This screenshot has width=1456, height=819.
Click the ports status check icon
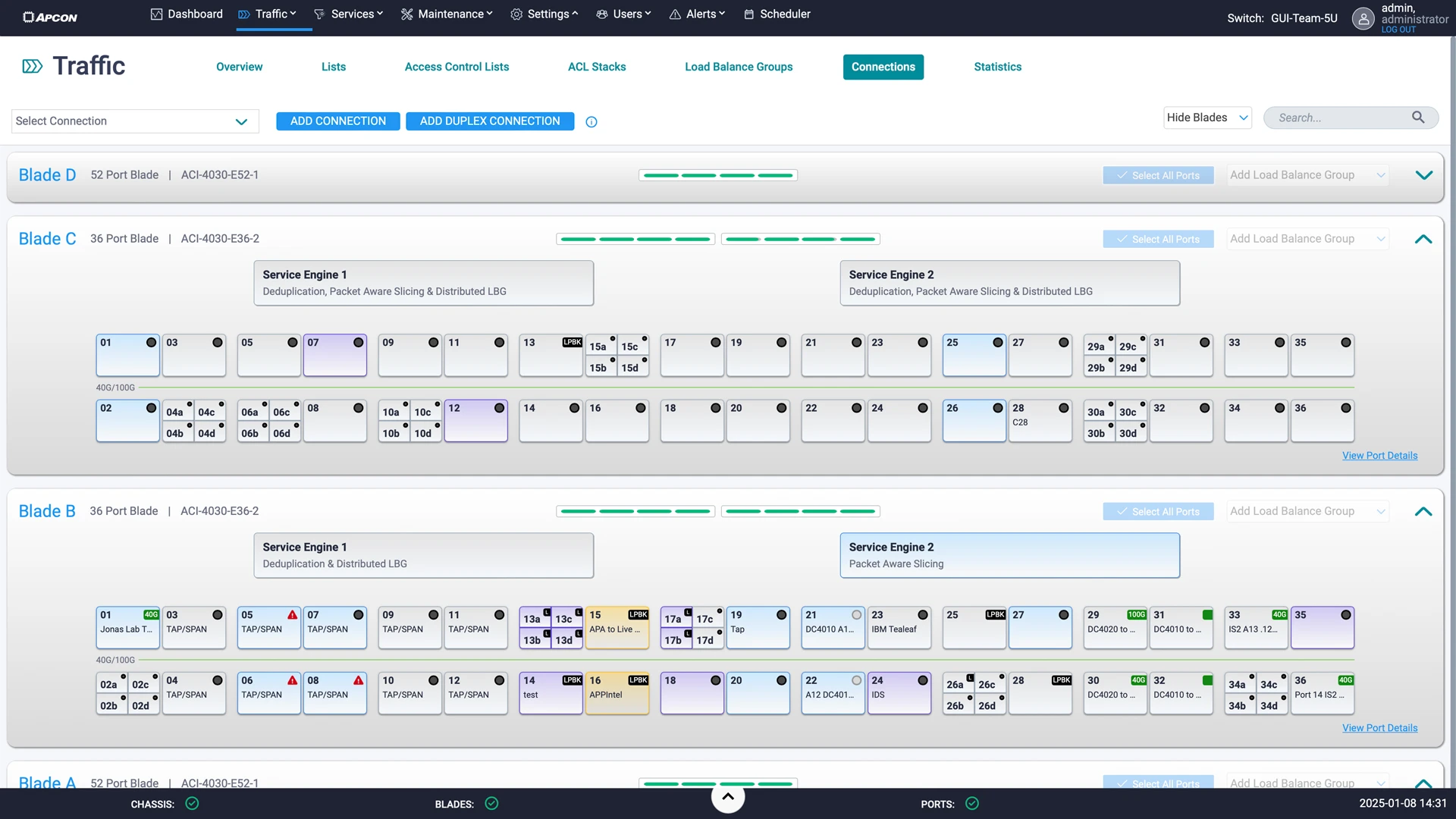coord(971,804)
